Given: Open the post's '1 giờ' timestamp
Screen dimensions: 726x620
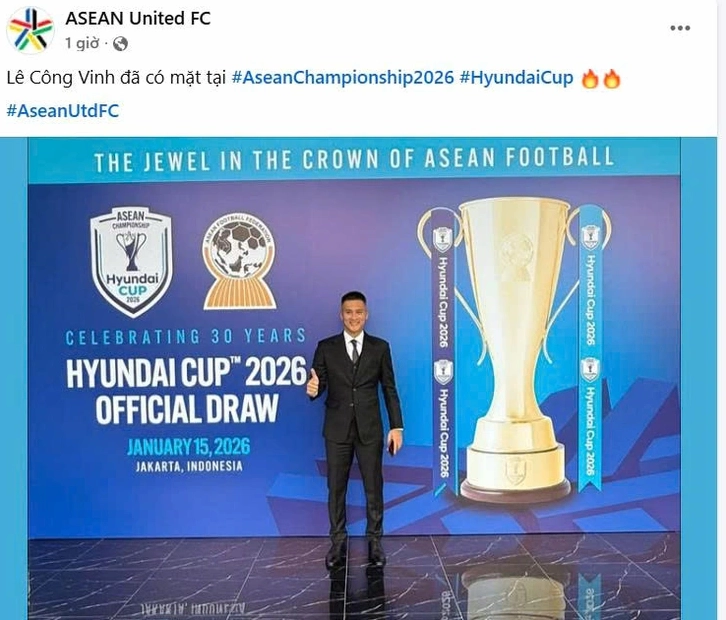Looking at the screenshot, I should tap(82, 44).
